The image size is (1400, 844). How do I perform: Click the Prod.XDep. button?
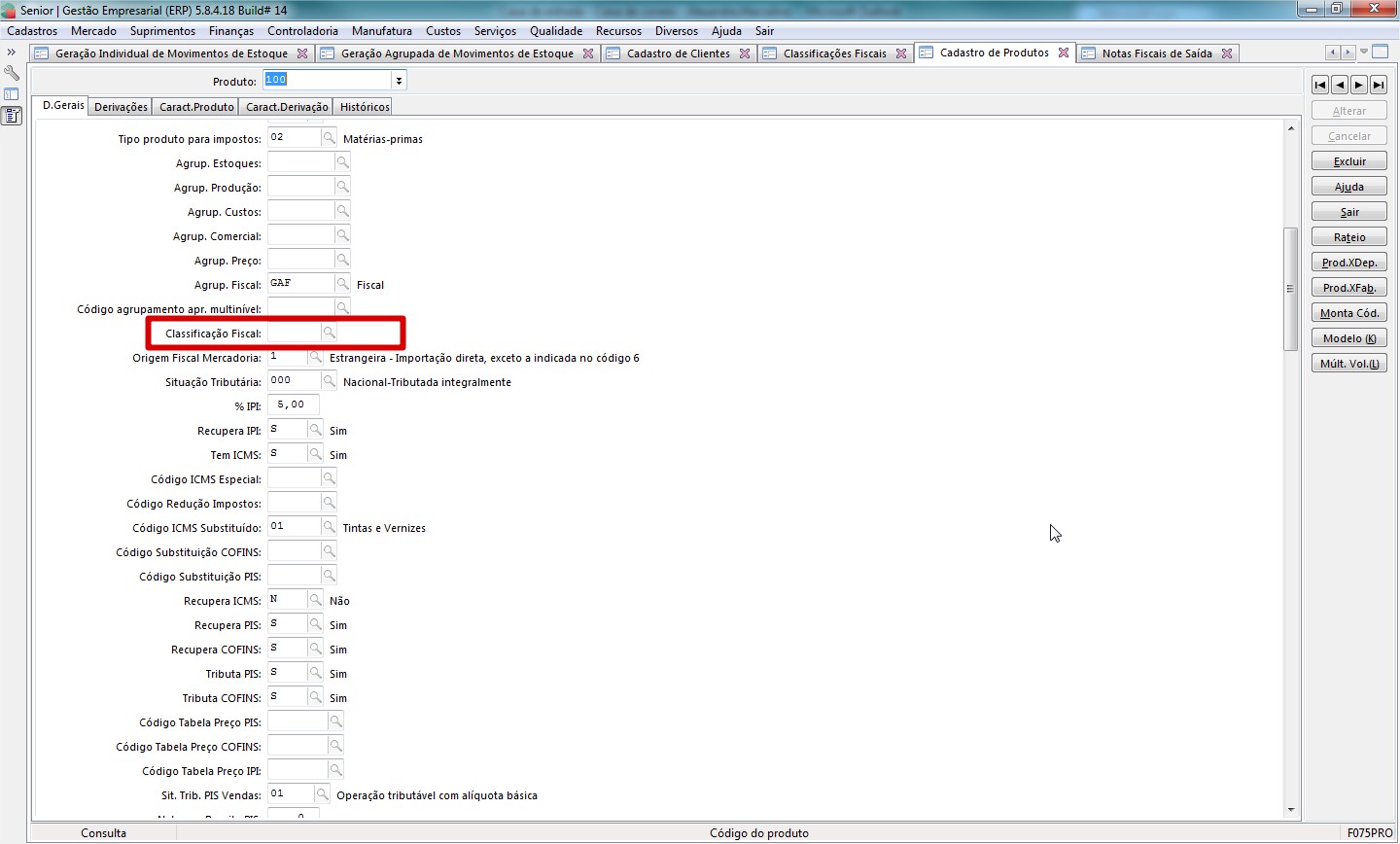pyautogui.click(x=1349, y=263)
